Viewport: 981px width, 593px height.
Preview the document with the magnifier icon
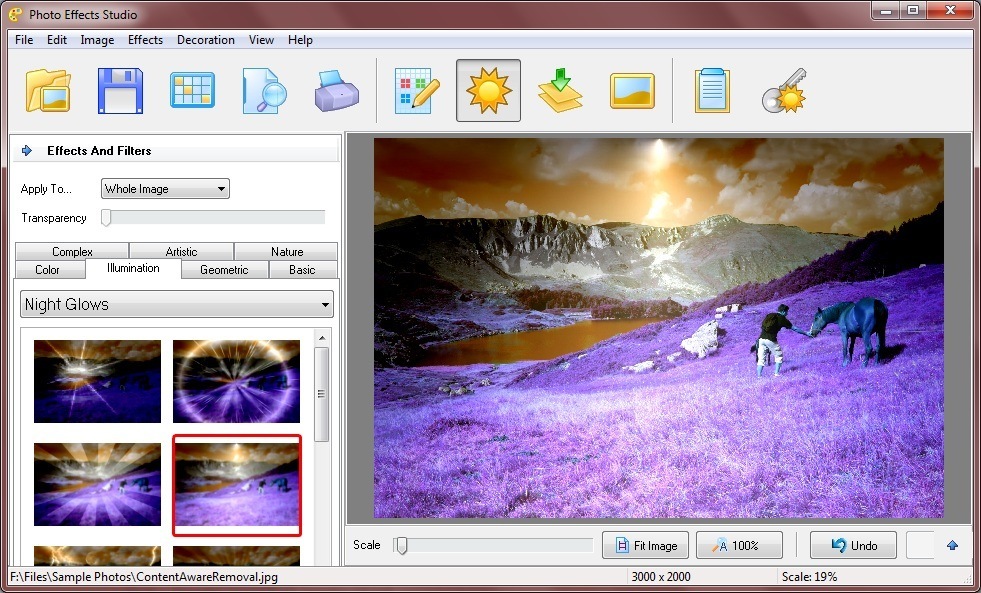point(263,89)
